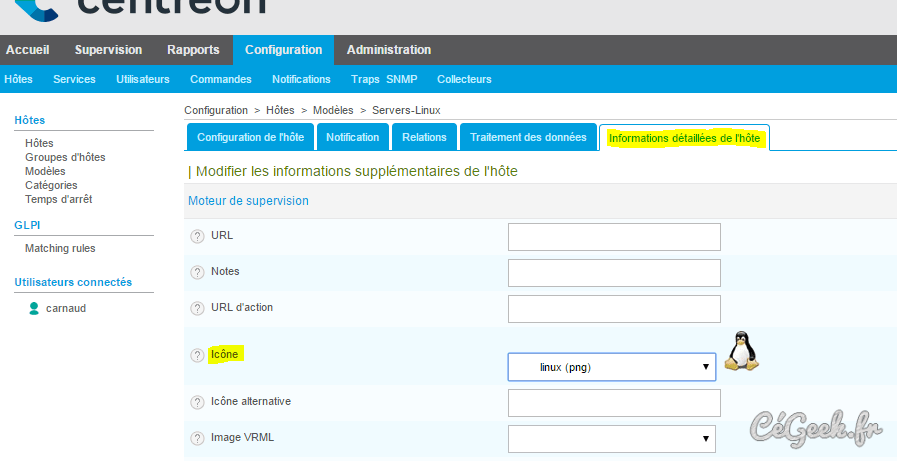
Task: Click the Linux penguin icon preview
Action: tap(741, 353)
